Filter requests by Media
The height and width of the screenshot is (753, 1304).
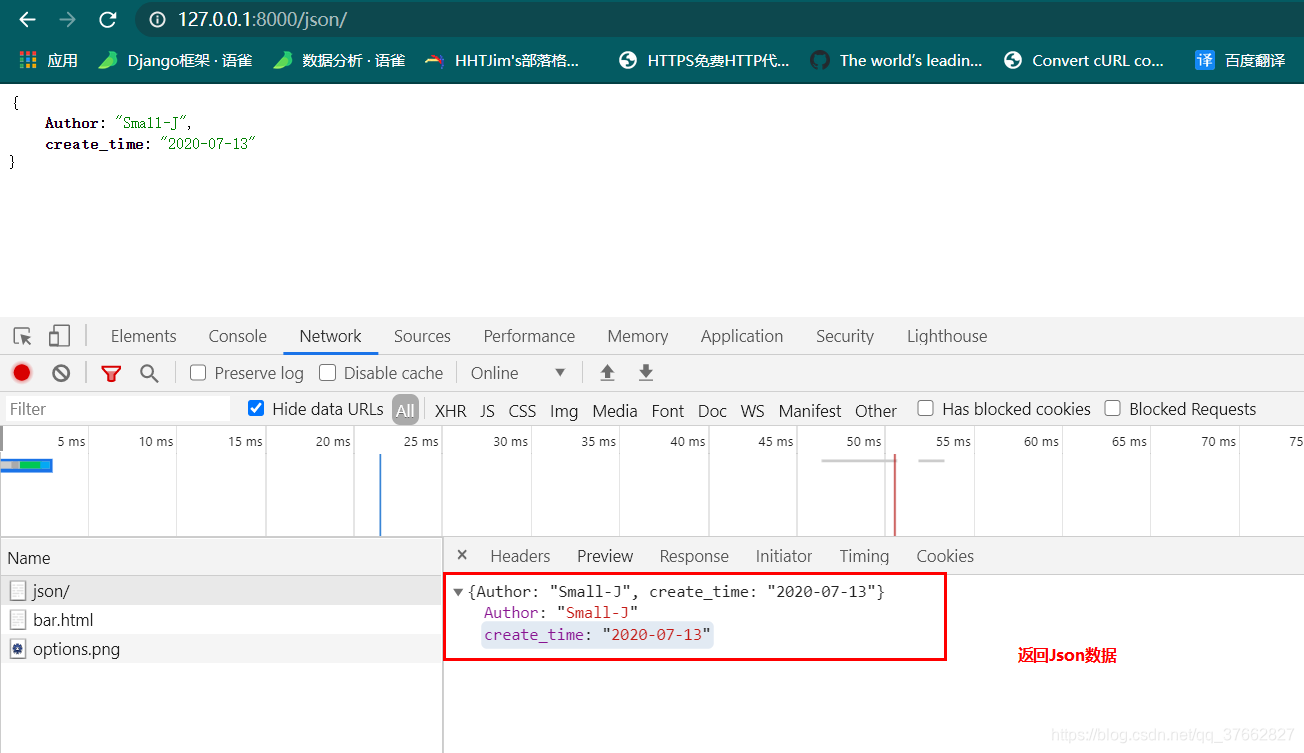tap(615, 410)
